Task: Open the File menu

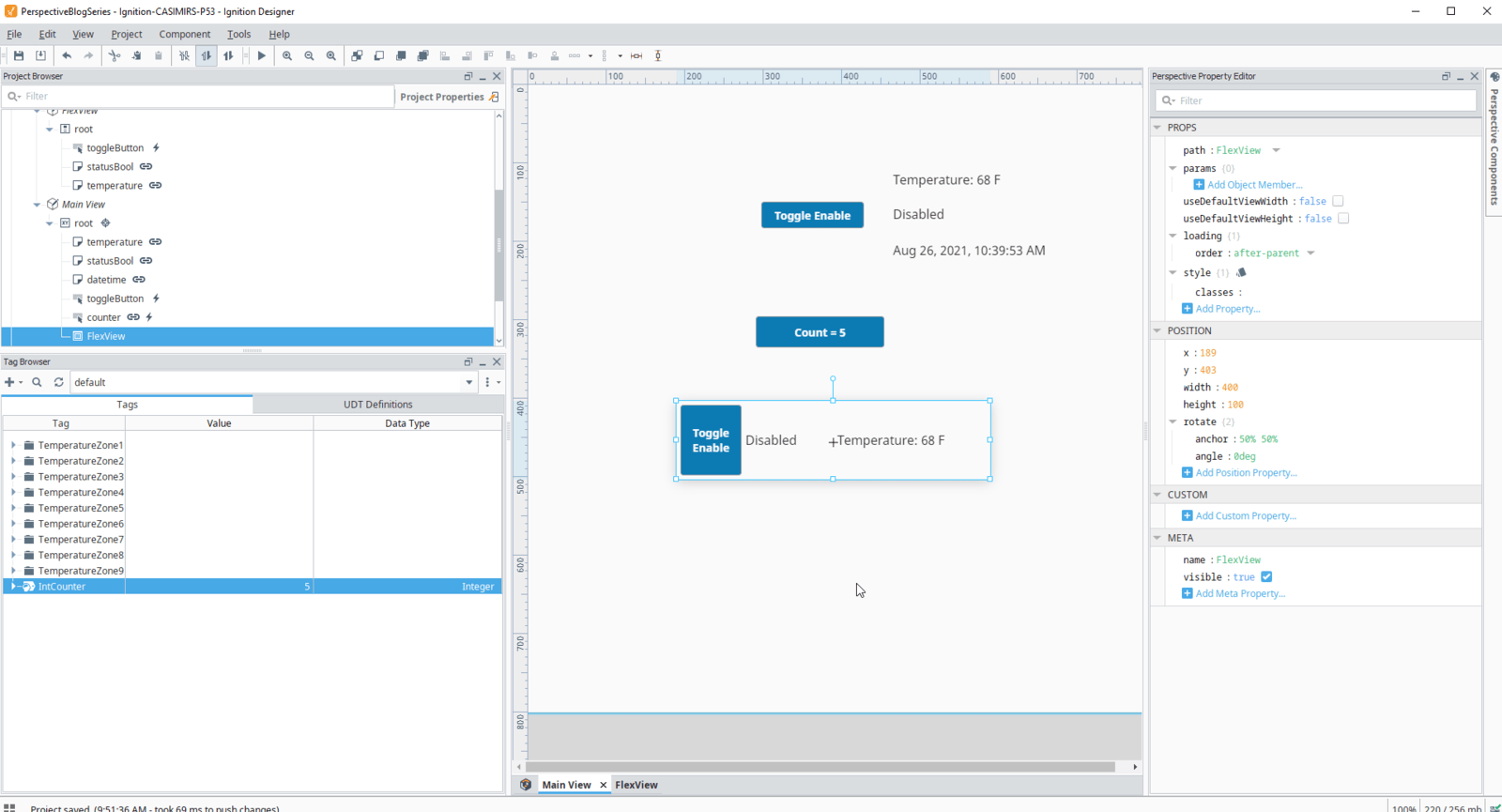Action: pyautogui.click(x=14, y=34)
